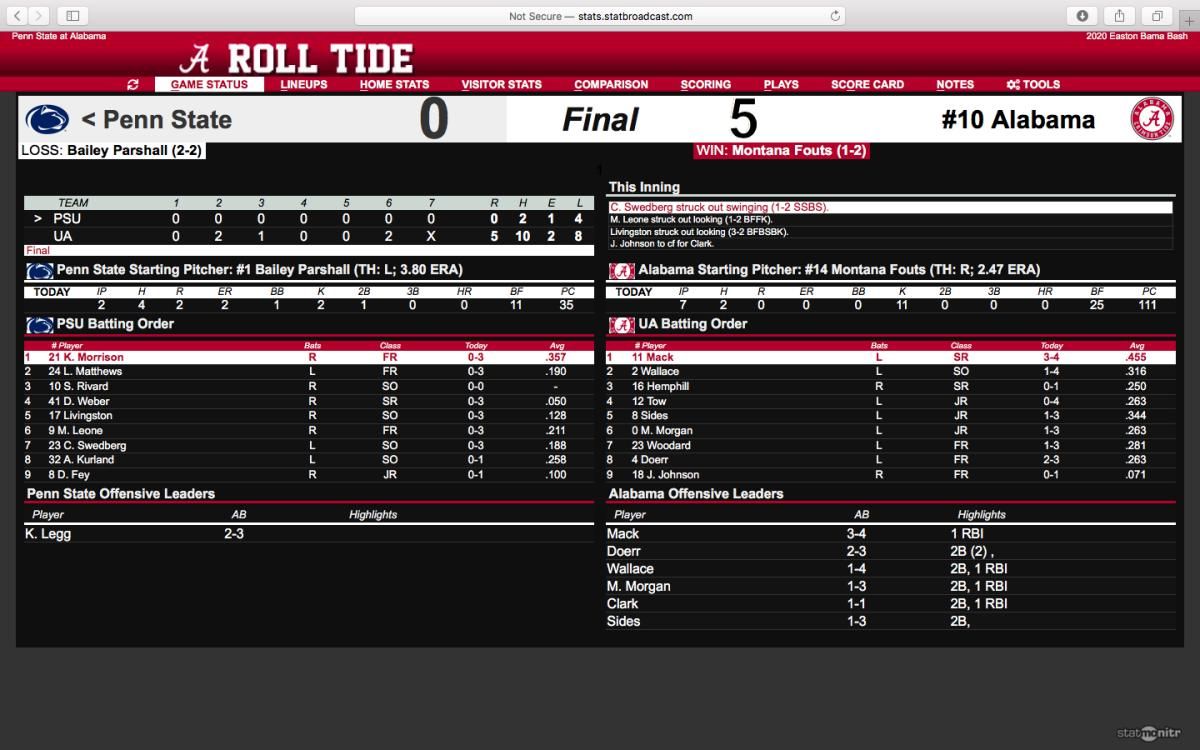1200x750 pixels.
Task: Go forward in Safari history
Action: 41,16
